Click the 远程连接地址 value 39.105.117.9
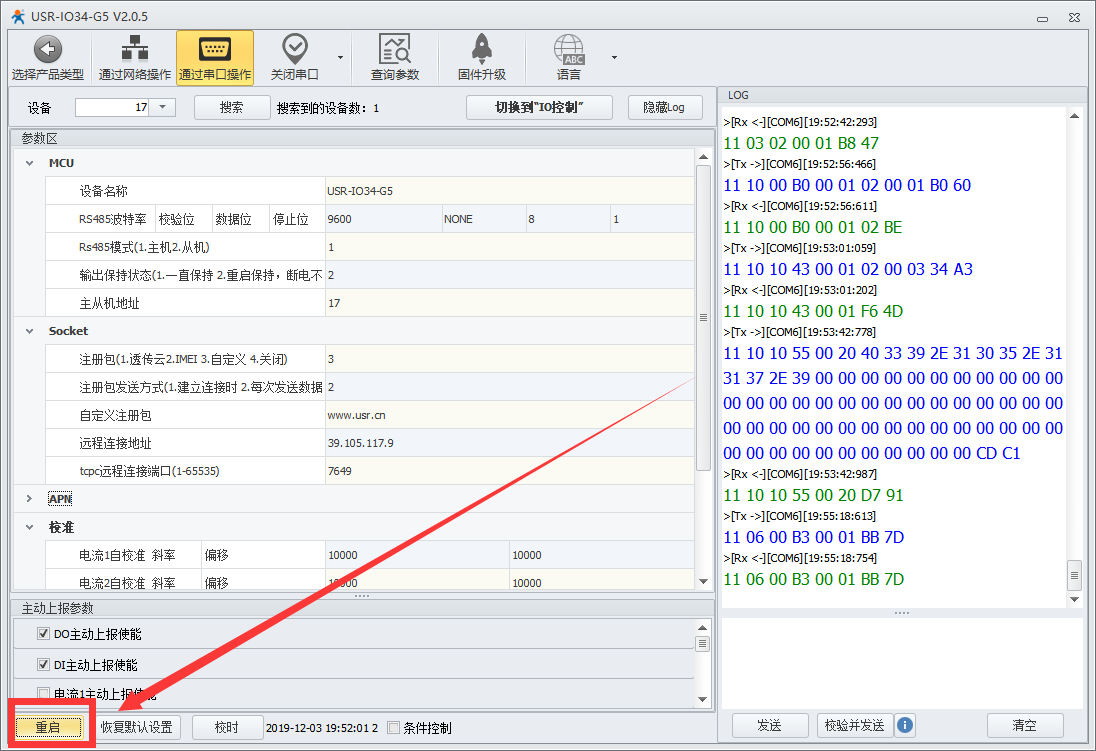Screen dimensions: 1096x751 (x=510, y=443)
